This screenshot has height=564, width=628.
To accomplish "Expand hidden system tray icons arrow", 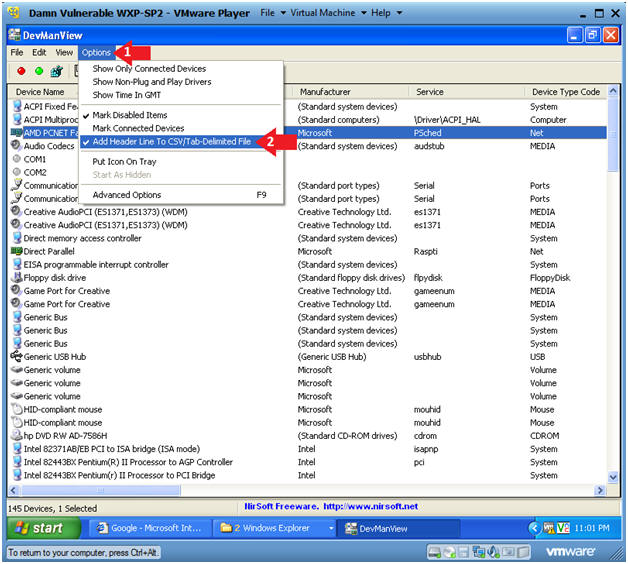I will tap(534, 528).
